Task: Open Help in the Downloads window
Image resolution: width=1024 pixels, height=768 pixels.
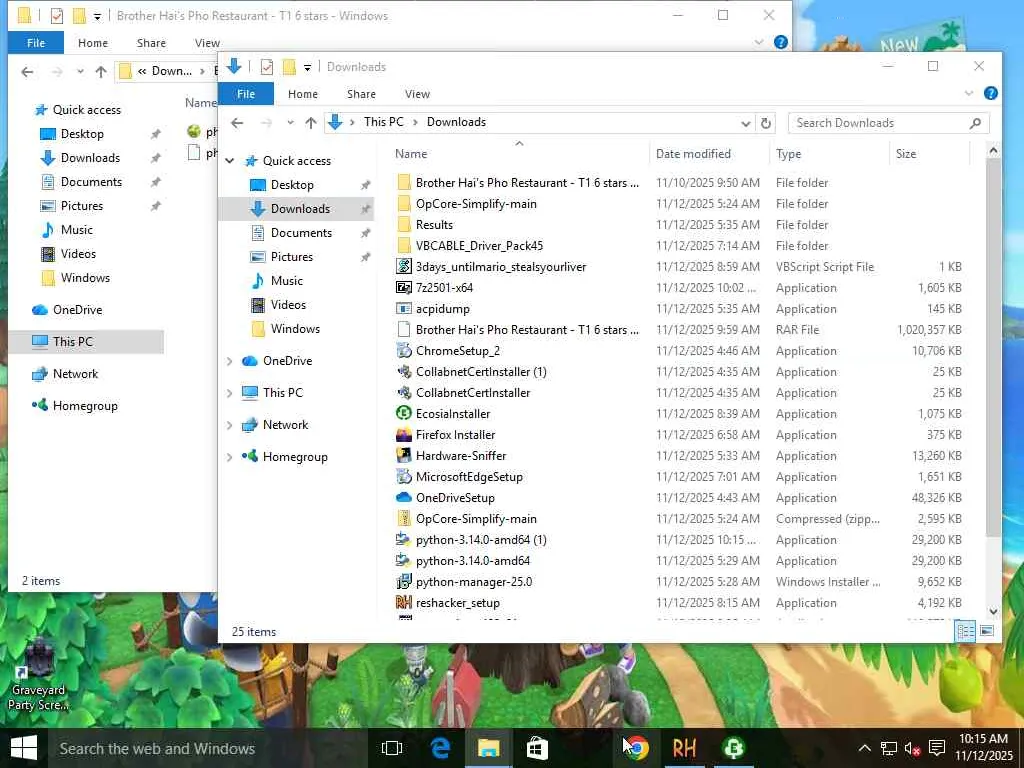Action: 991,93
